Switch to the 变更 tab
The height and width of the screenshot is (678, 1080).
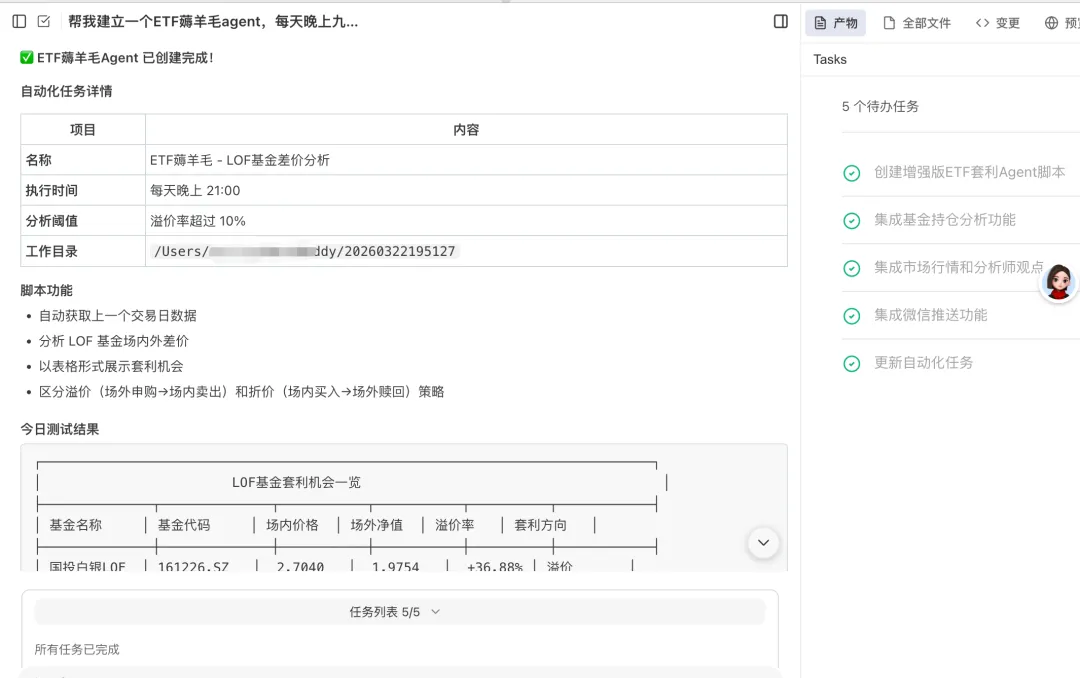tap(1007, 23)
